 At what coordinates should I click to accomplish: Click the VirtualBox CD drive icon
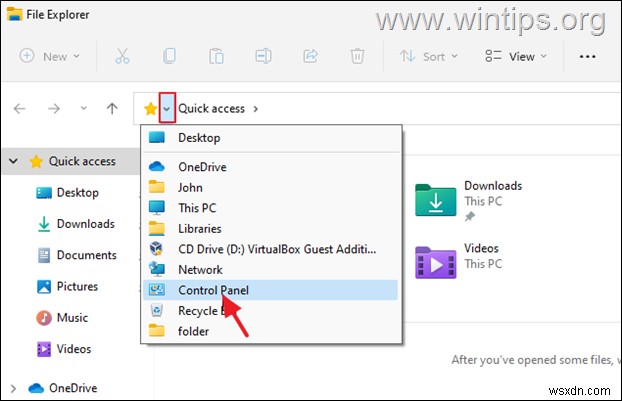[156, 249]
